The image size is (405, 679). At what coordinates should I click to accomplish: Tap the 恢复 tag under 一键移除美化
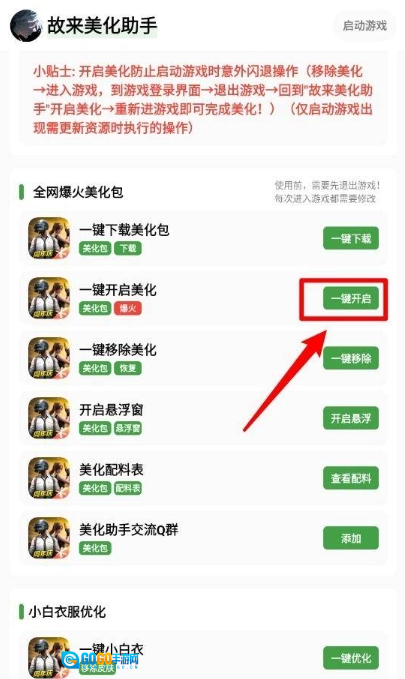click(128, 369)
